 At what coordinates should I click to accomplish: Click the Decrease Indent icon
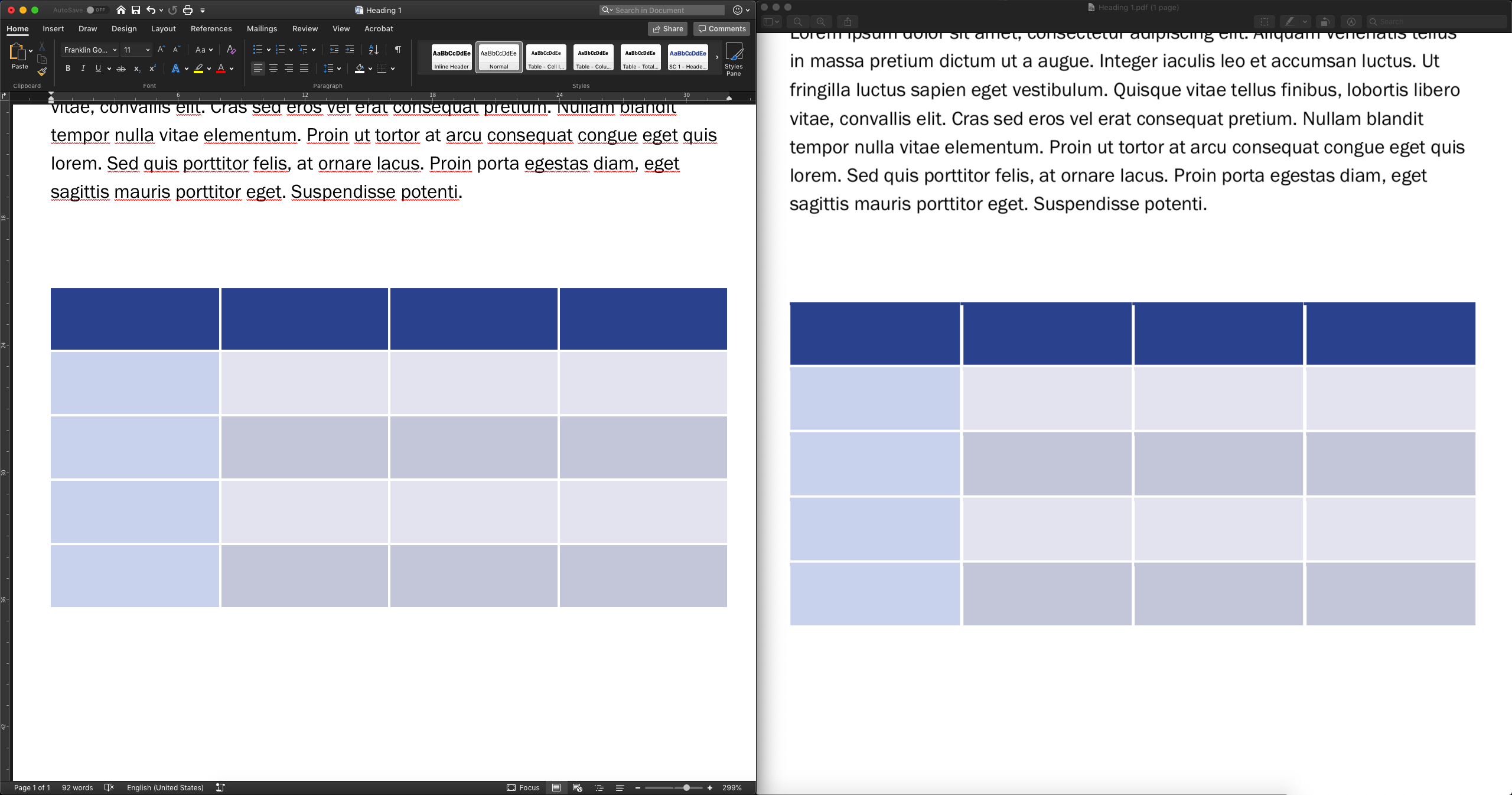coord(334,50)
